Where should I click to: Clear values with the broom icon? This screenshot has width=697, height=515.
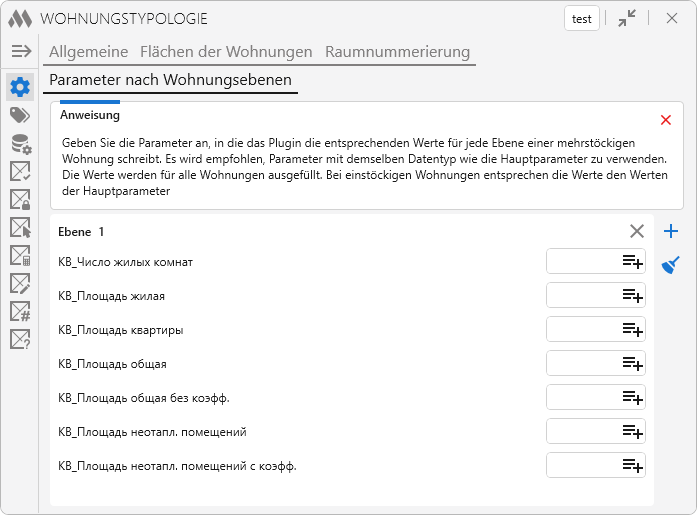pyautogui.click(x=671, y=265)
